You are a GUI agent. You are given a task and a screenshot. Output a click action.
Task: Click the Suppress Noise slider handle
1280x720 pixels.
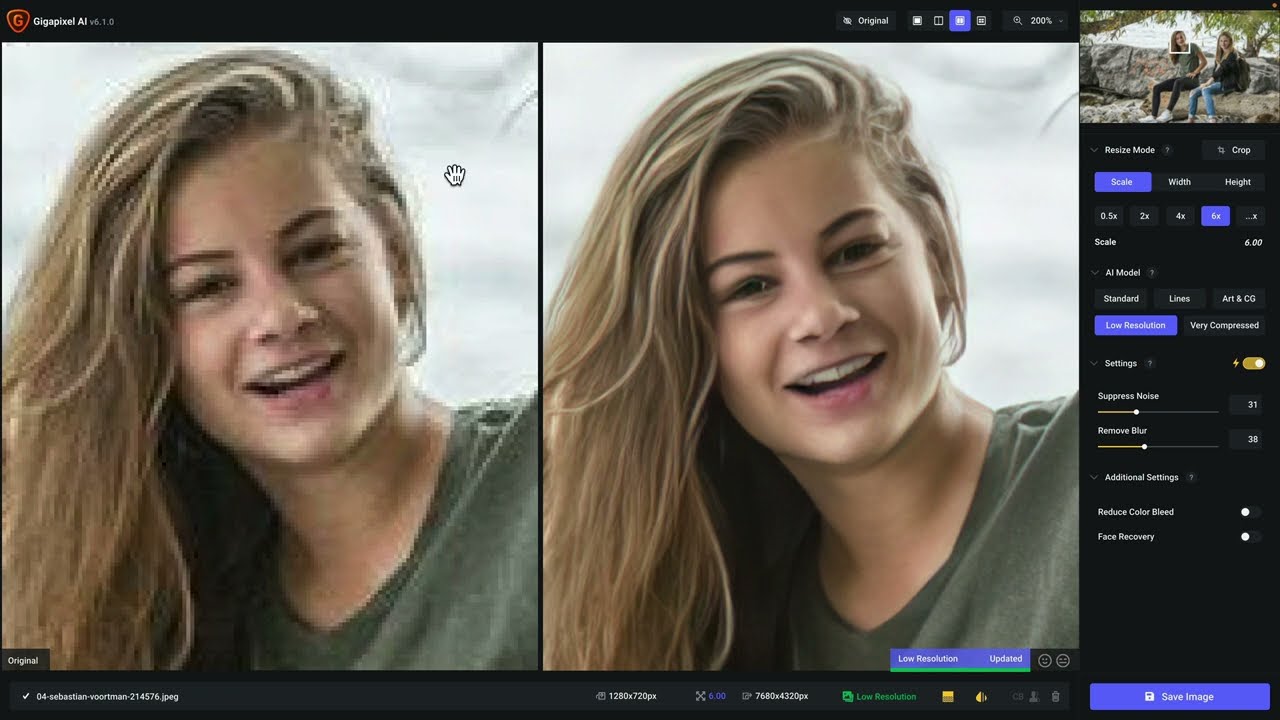click(1136, 412)
